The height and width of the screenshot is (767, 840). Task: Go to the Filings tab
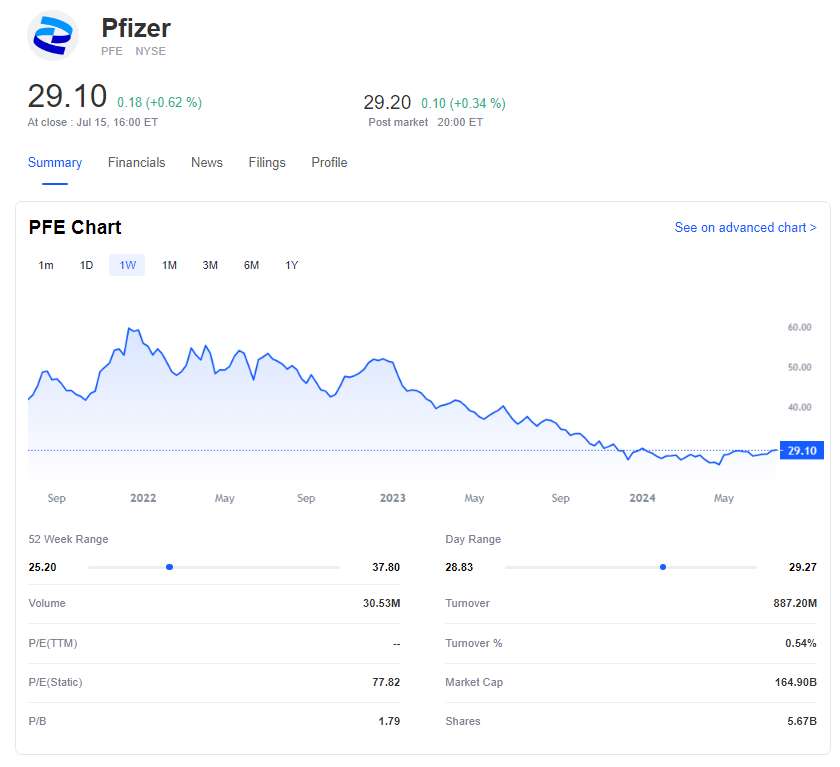point(267,162)
